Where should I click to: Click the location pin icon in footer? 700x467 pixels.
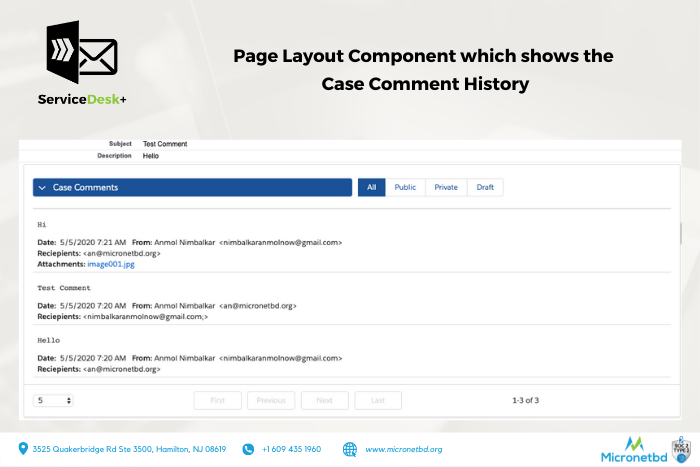[23, 449]
